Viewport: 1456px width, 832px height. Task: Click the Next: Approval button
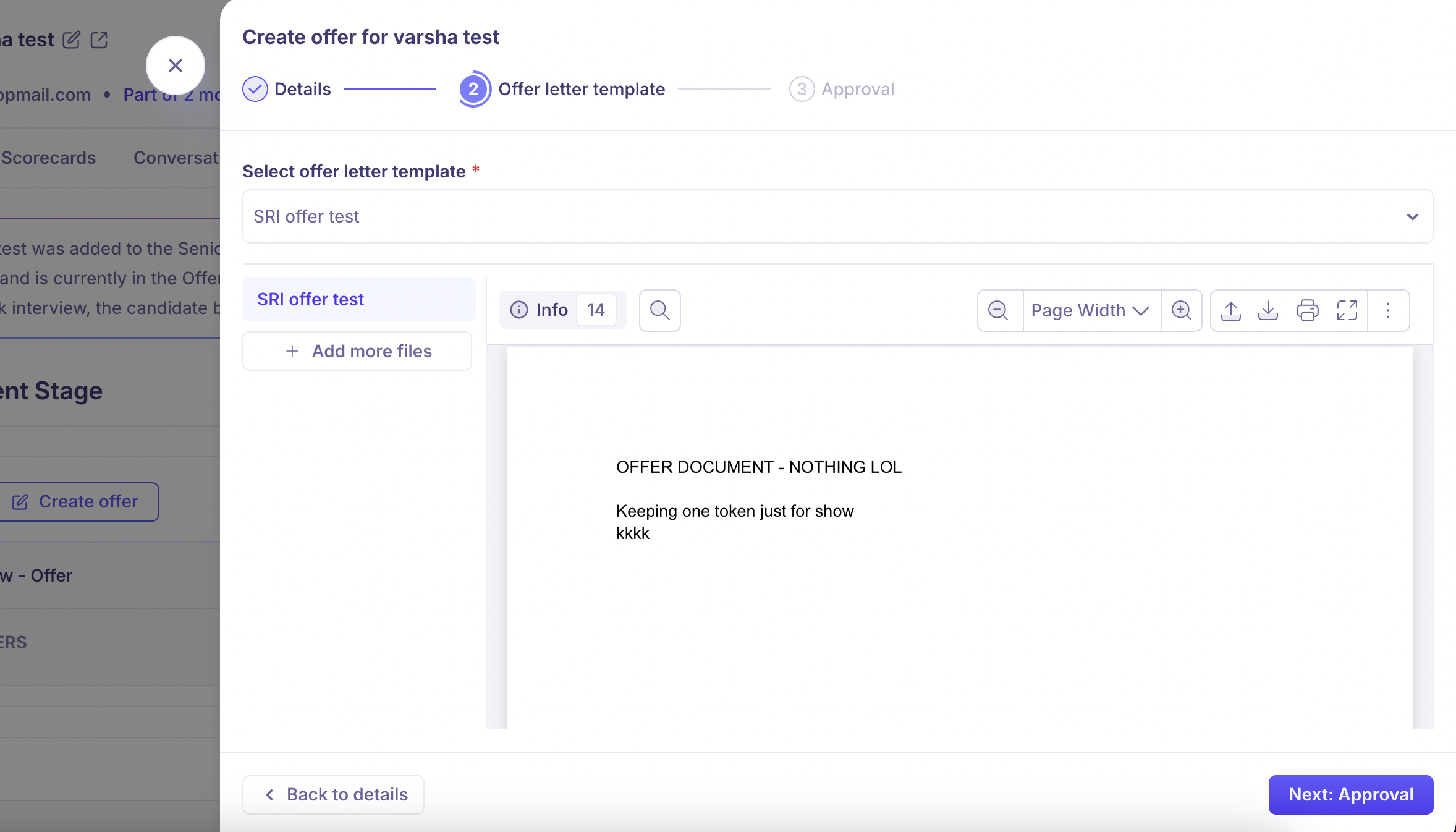point(1351,794)
